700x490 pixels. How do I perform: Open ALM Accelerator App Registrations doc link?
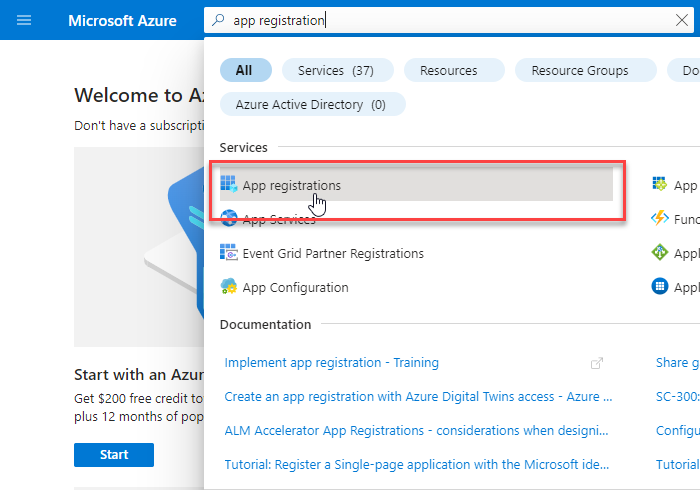[418, 430]
